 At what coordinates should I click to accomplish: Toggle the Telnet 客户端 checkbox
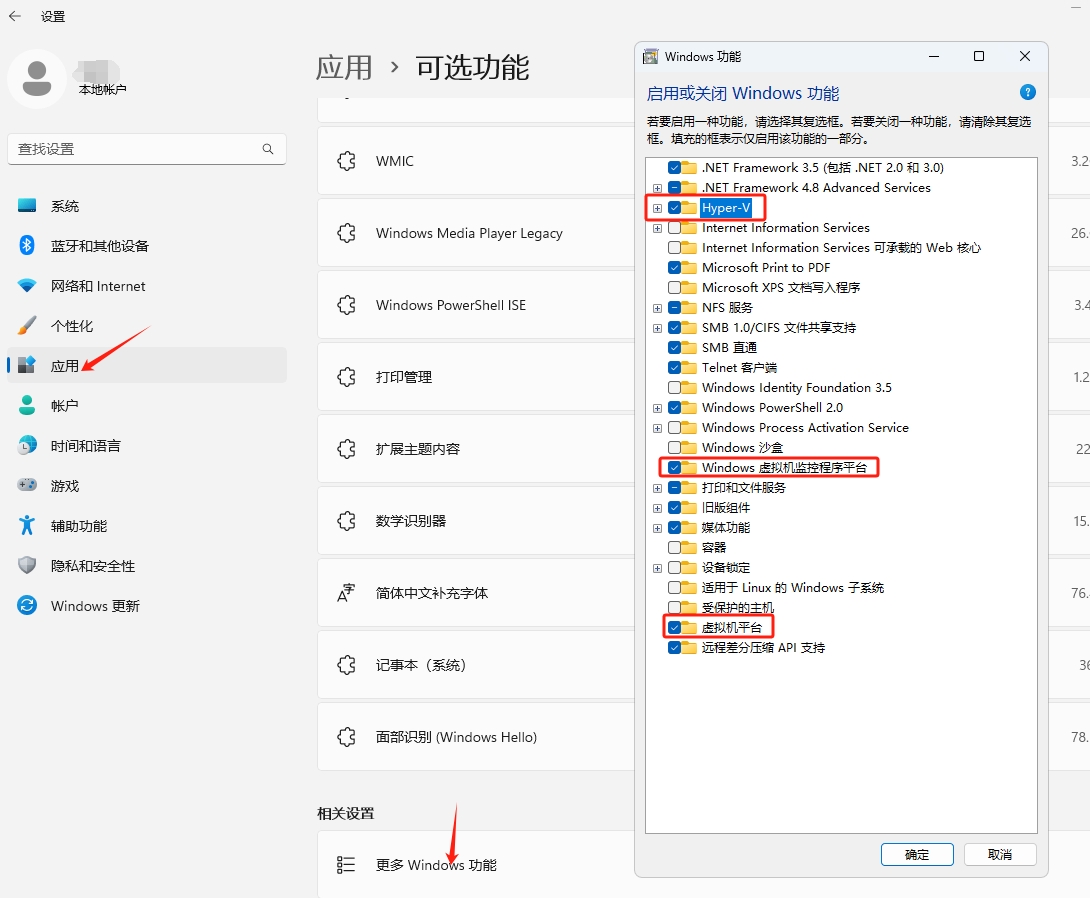coord(674,368)
